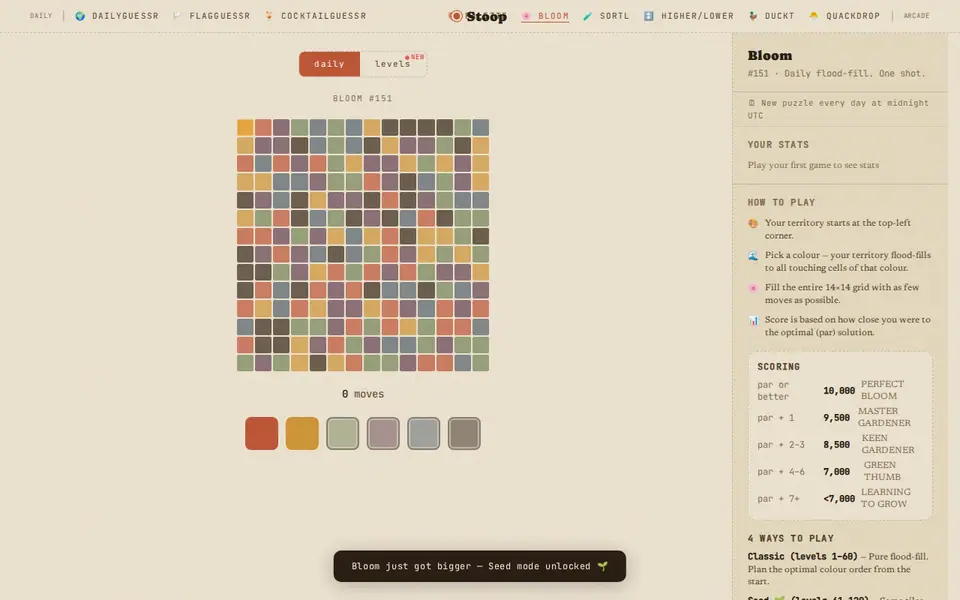This screenshot has height=600, width=960.
Task: Click the YOUR STATS heading
Action: coord(778,145)
